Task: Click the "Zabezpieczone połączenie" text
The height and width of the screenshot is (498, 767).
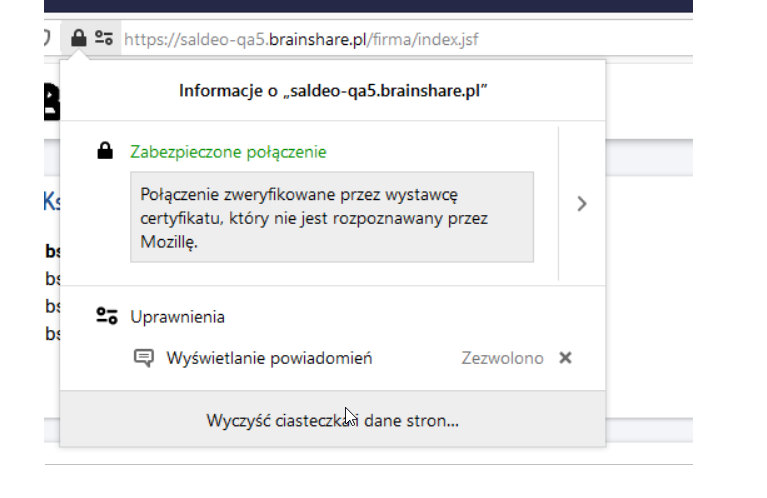Action: tap(228, 152)
